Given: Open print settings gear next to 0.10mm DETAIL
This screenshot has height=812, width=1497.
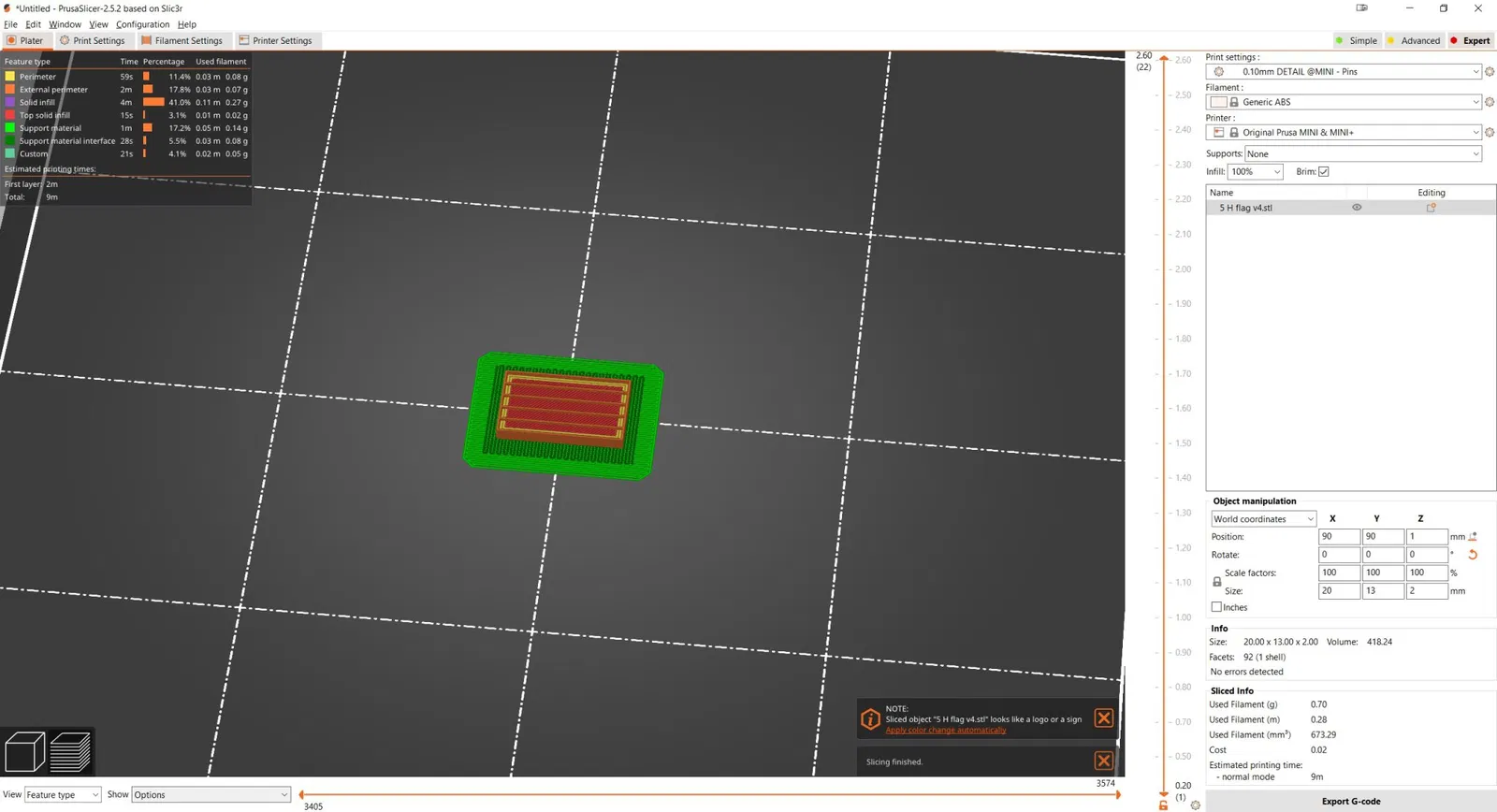Looking at the screenshot, I should 1490,72.
